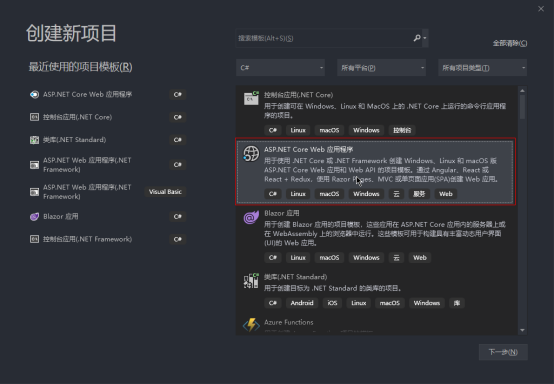Click recent ASP.NET Web app C# icon

pos(34,165)
